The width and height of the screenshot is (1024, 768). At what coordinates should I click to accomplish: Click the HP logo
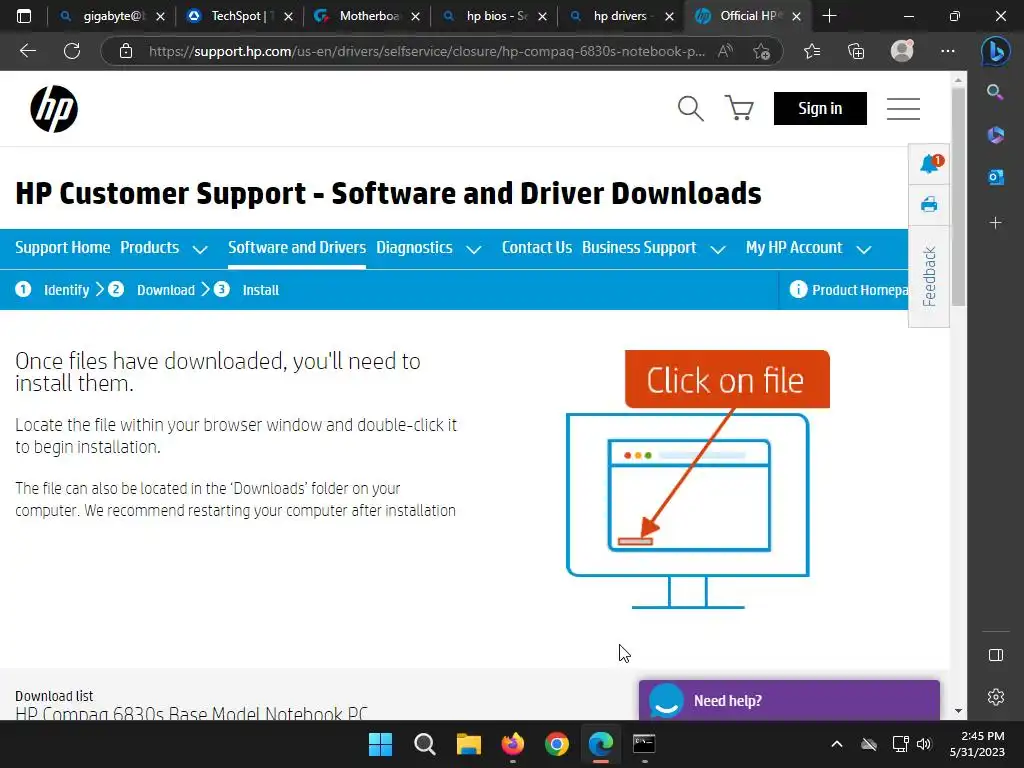pyautogui.click(x=54, y=108)
